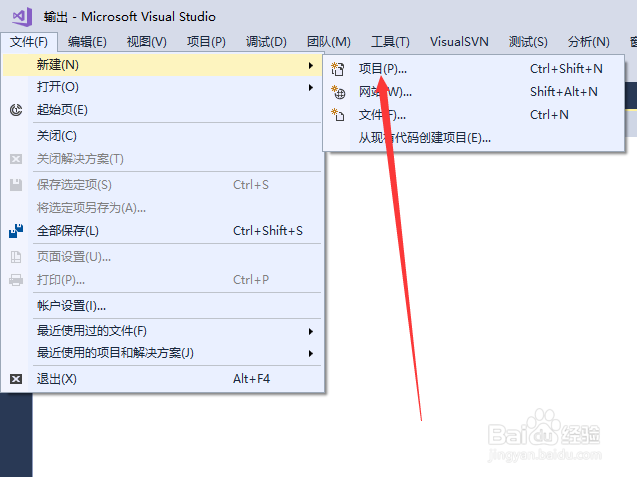637x477 pixels.
Task: Click the new project icon beside 项目(P)
Action: click(x=338, y=69)
